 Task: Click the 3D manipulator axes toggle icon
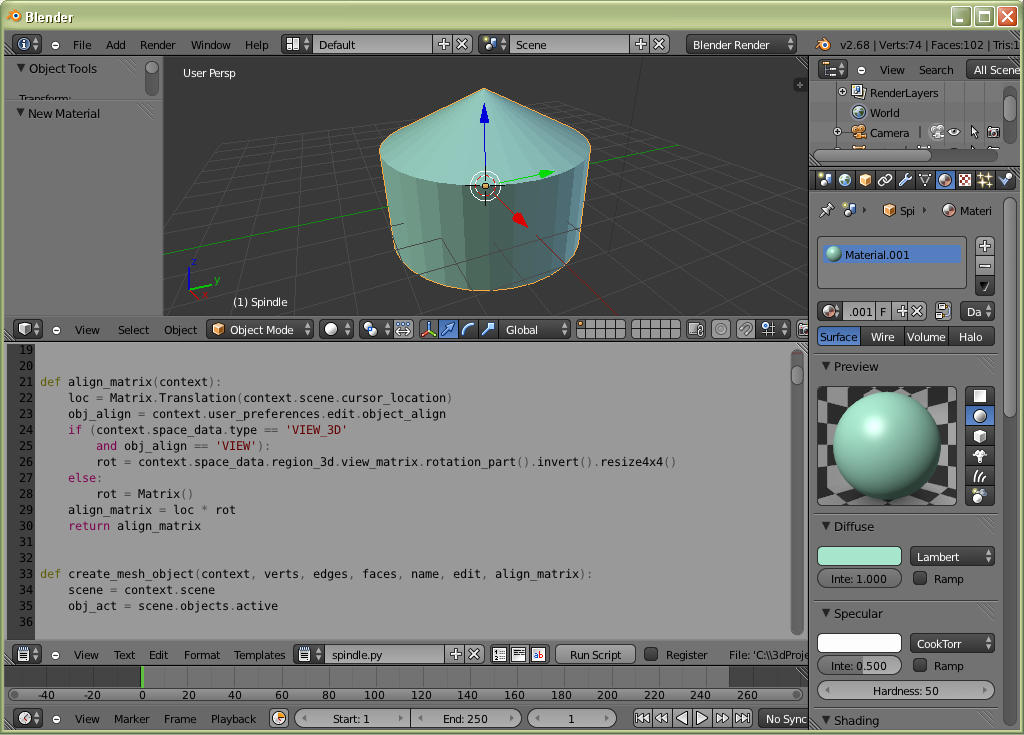click(x=428, y=329)
